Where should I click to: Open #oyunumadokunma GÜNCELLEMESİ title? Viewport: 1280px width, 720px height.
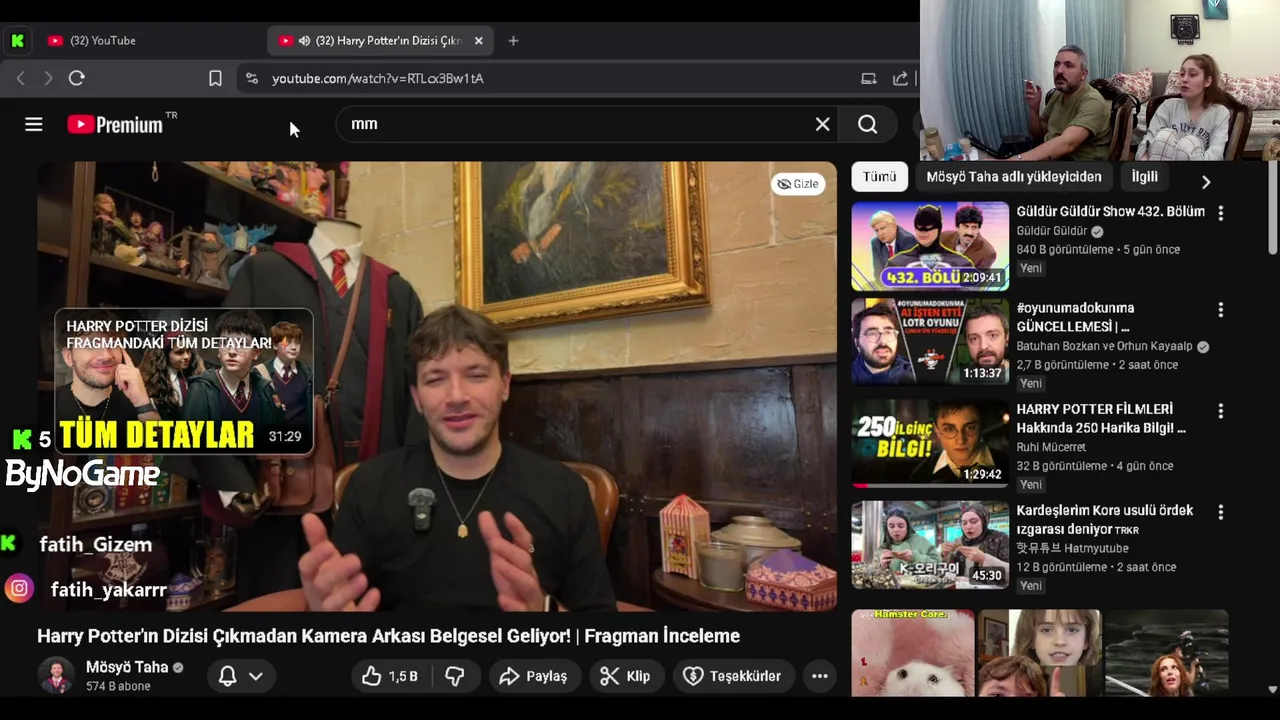coord(1075,317)
